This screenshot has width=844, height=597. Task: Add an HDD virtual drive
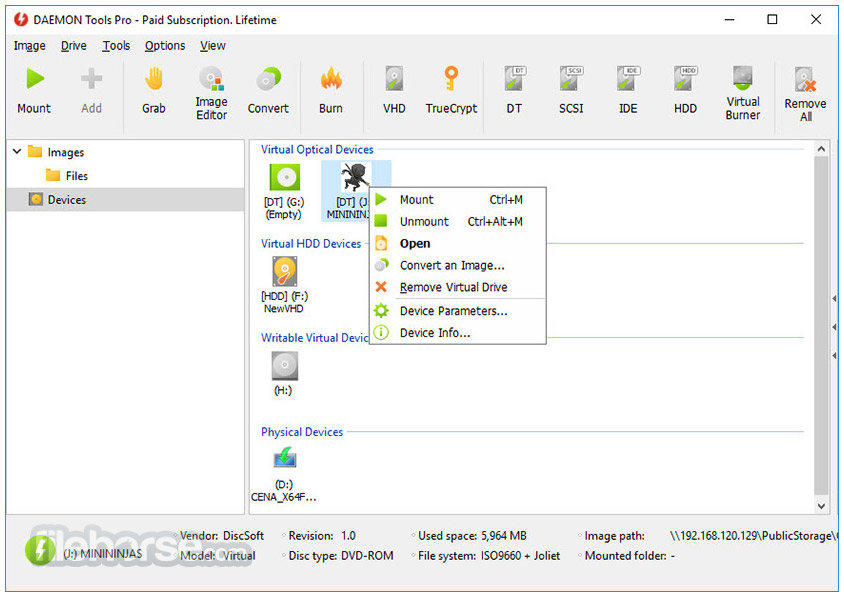(x=685, y=79)
